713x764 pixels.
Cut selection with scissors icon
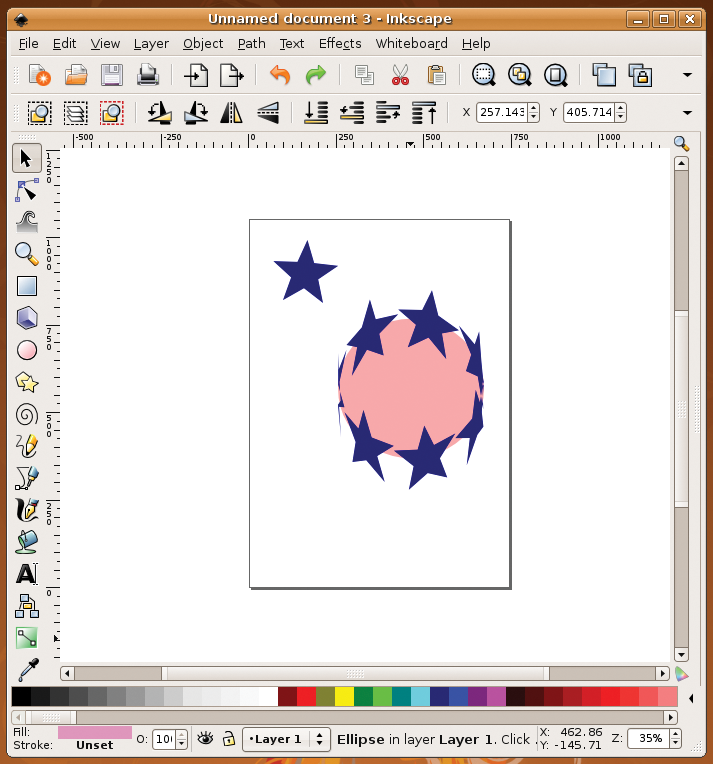point(400,75)
